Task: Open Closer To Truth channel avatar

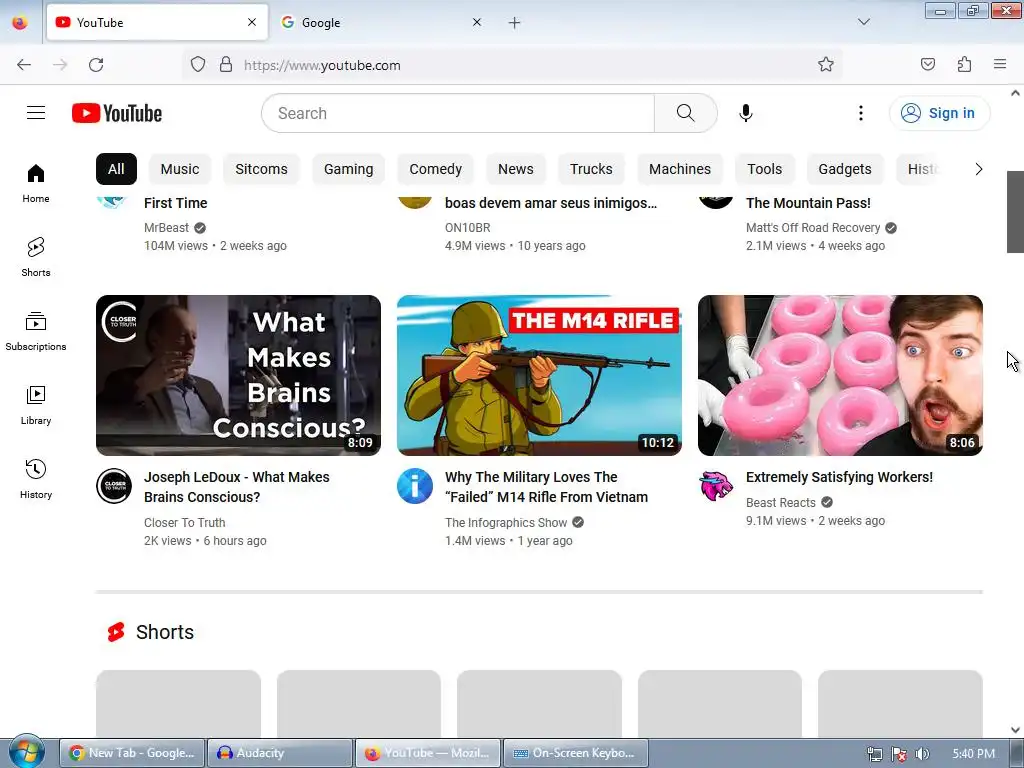Action: 114,486
